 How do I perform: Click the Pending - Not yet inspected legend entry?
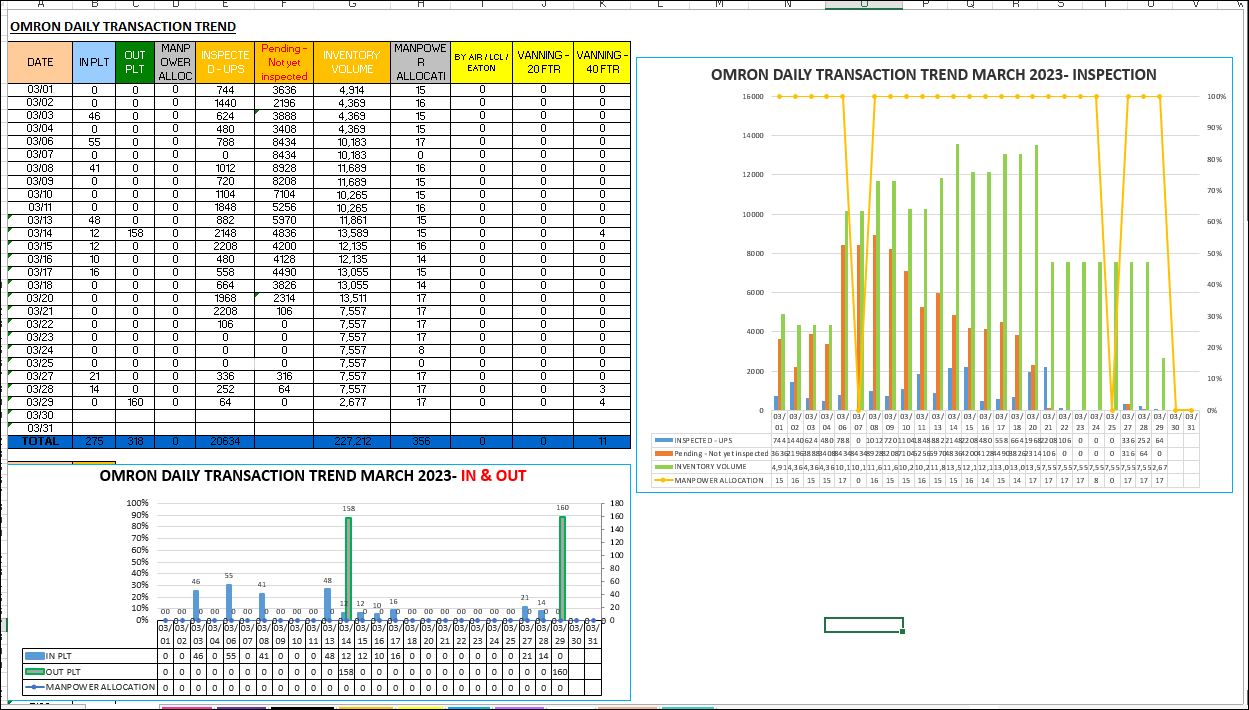pyautogui.click(x=710, y=453)
